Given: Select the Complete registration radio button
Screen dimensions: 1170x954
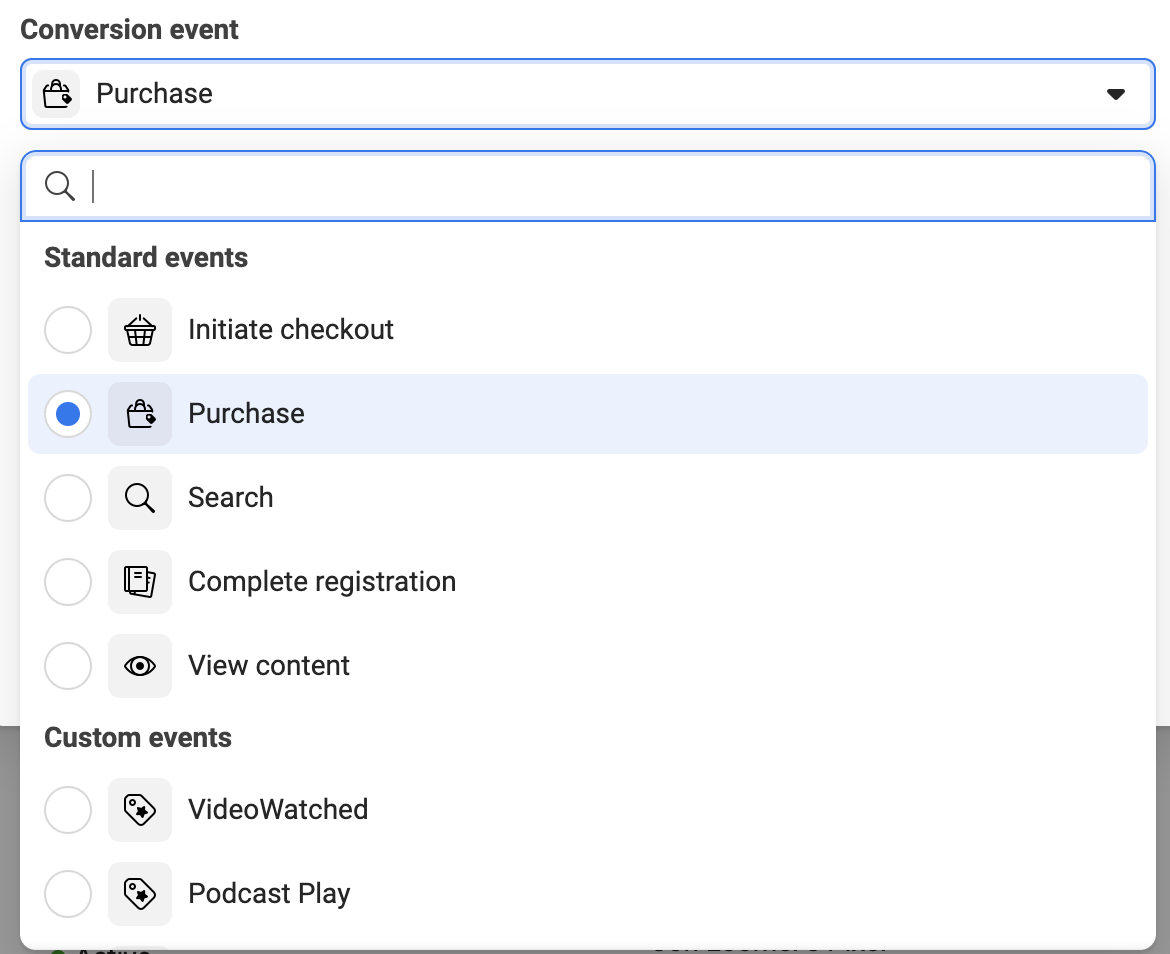Looking at the screenshot, I should pos(68,582).
